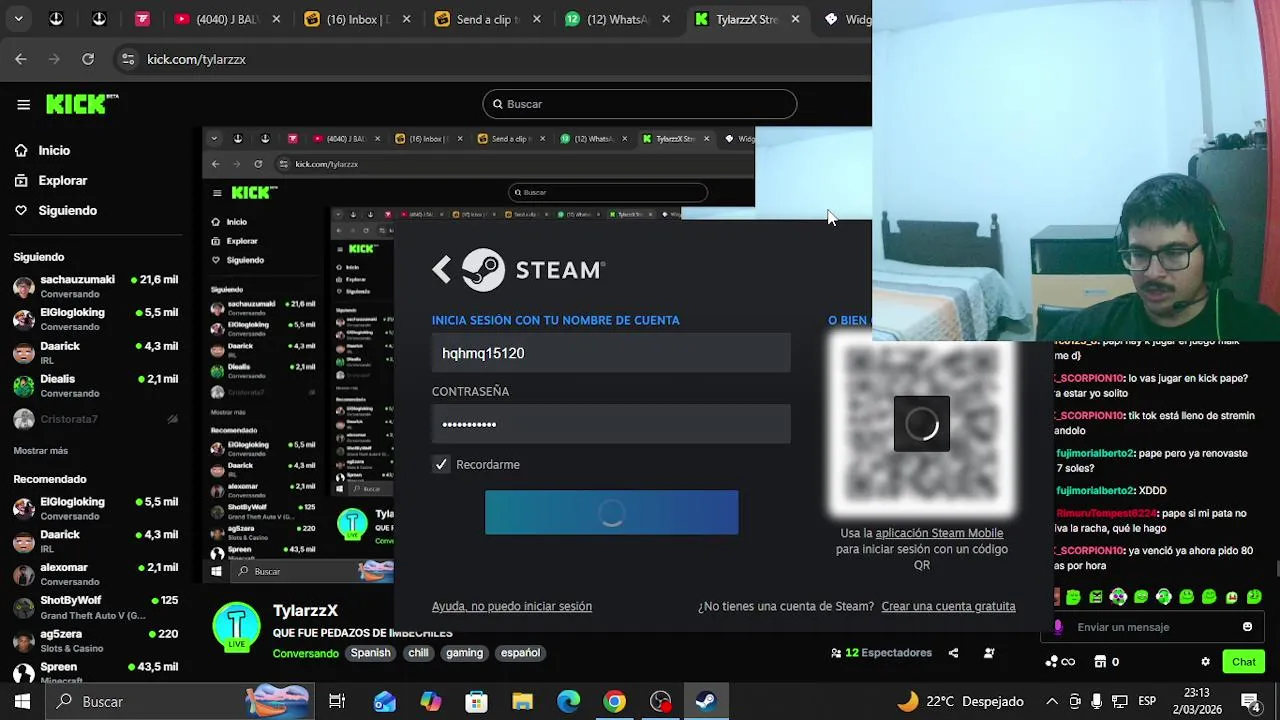This screenshot has width=1280, height=720.
Task: Click the Kick search box
Action: [x=640, y=104]
